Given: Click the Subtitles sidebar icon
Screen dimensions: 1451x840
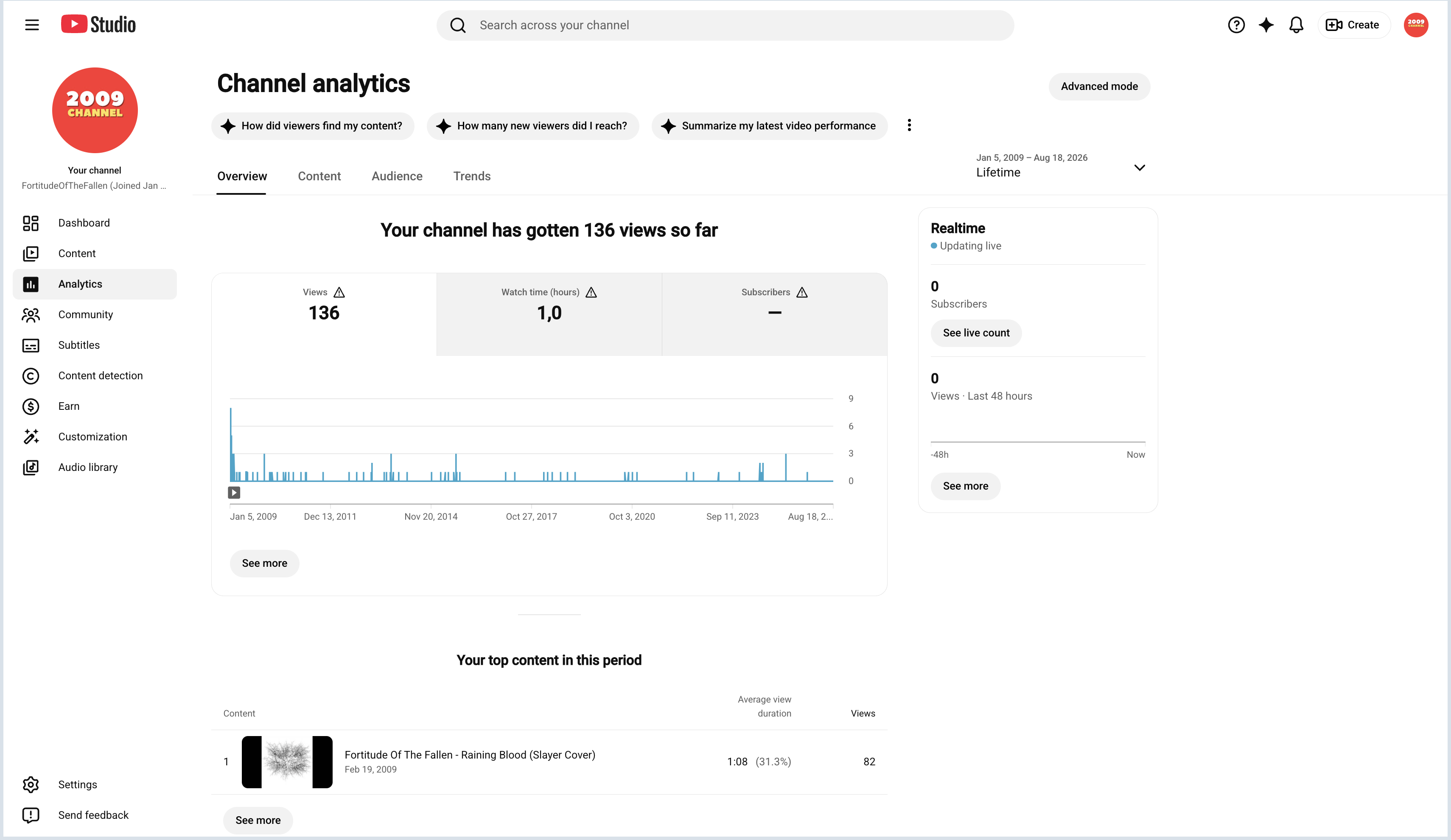Looking at the screenshot, I should click(31, 345).
